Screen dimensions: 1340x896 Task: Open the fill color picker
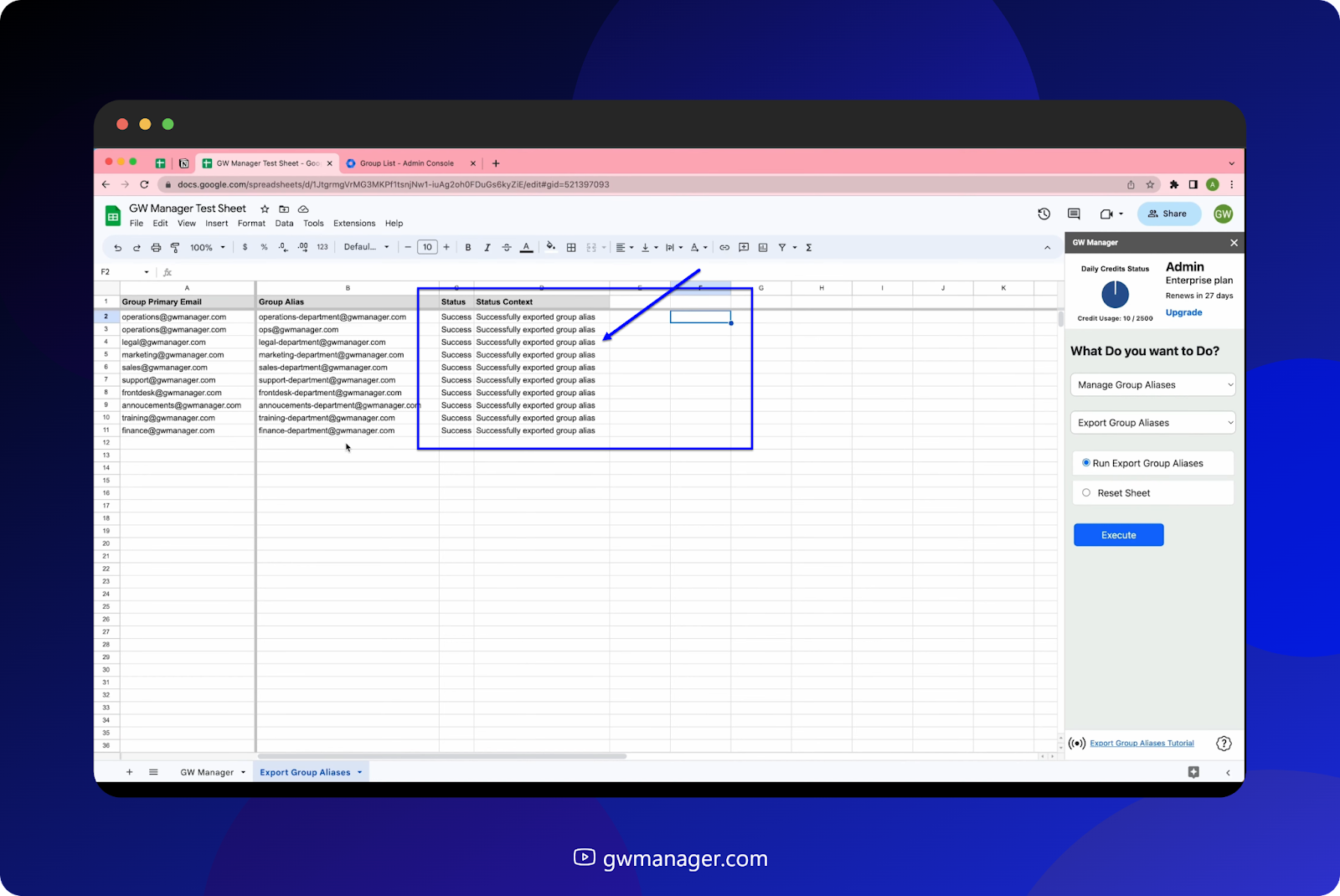pyautogui.click(x=550, y=247)
